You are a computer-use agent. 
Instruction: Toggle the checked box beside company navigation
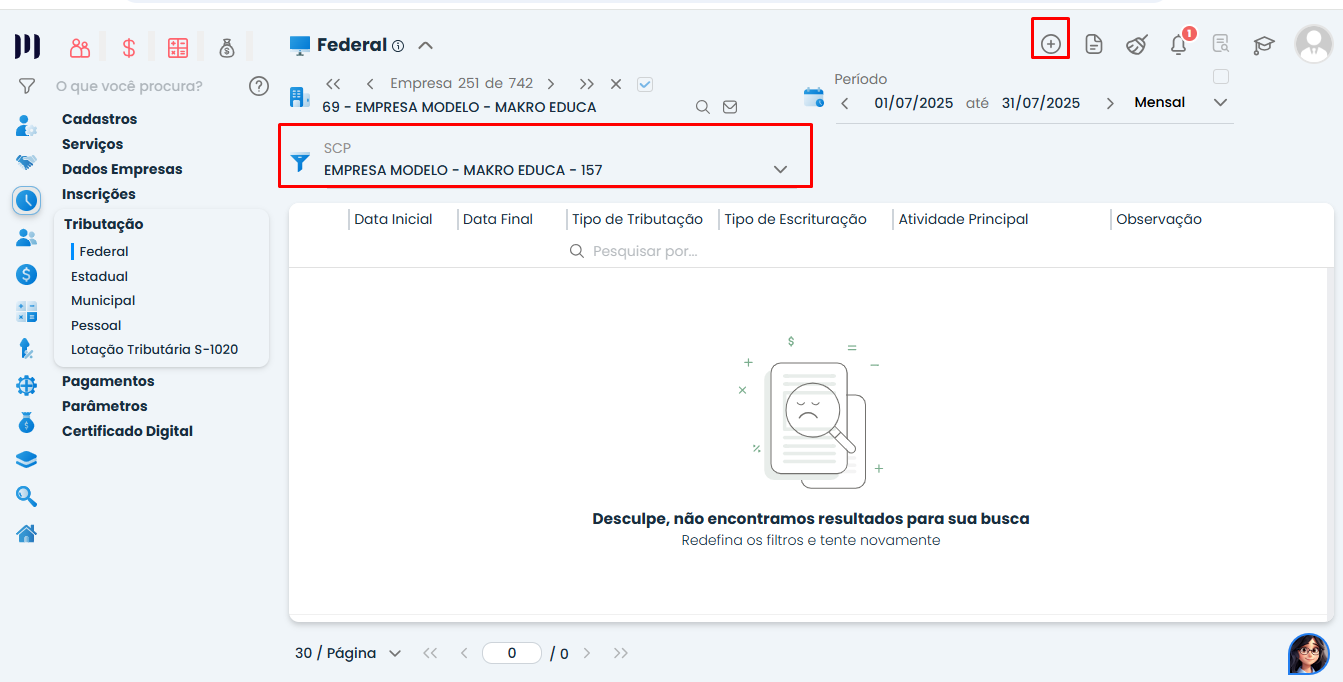point(645,84)
